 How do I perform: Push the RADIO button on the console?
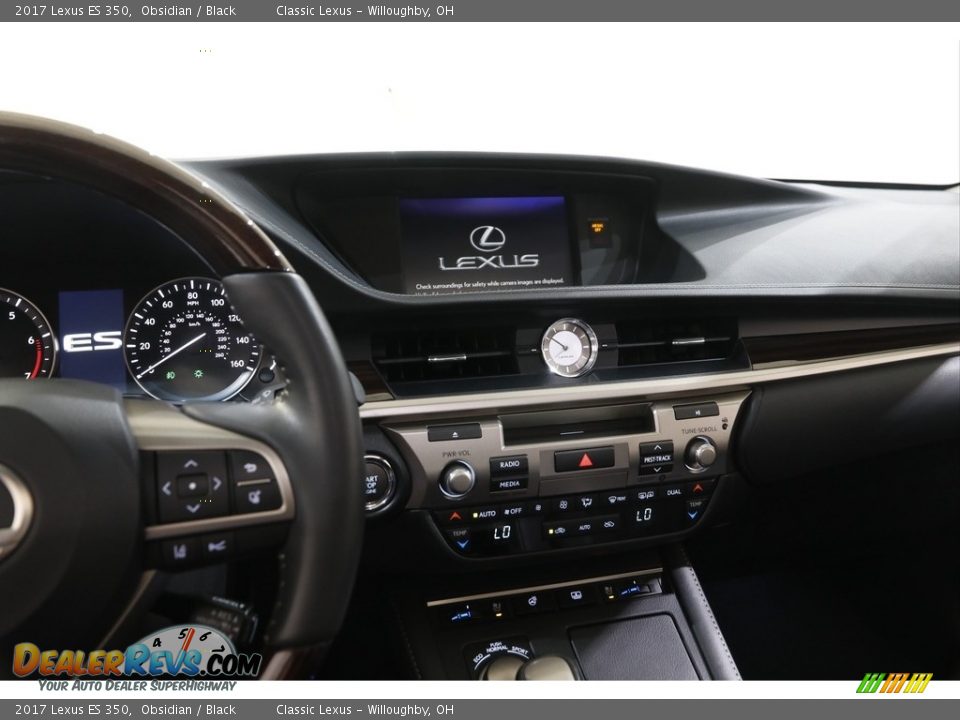[x=509, y=465]
